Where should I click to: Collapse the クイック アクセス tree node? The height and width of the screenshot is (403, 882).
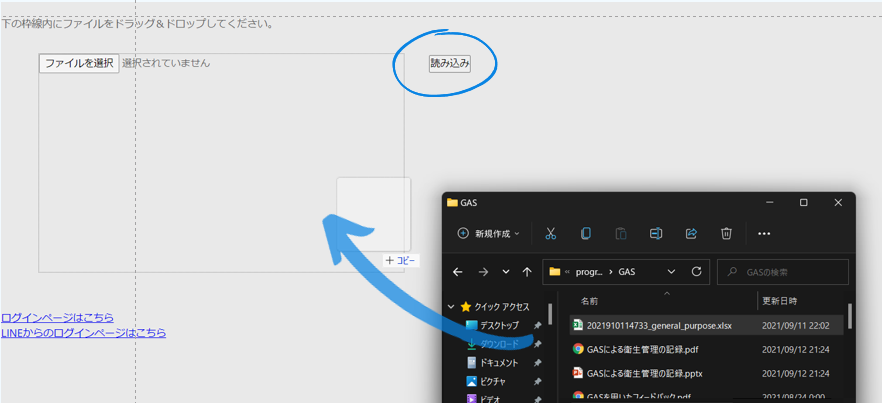(452, 307)
